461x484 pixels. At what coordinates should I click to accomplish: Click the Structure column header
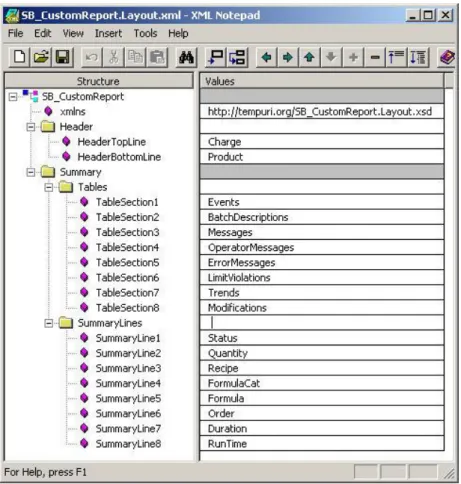99,81
